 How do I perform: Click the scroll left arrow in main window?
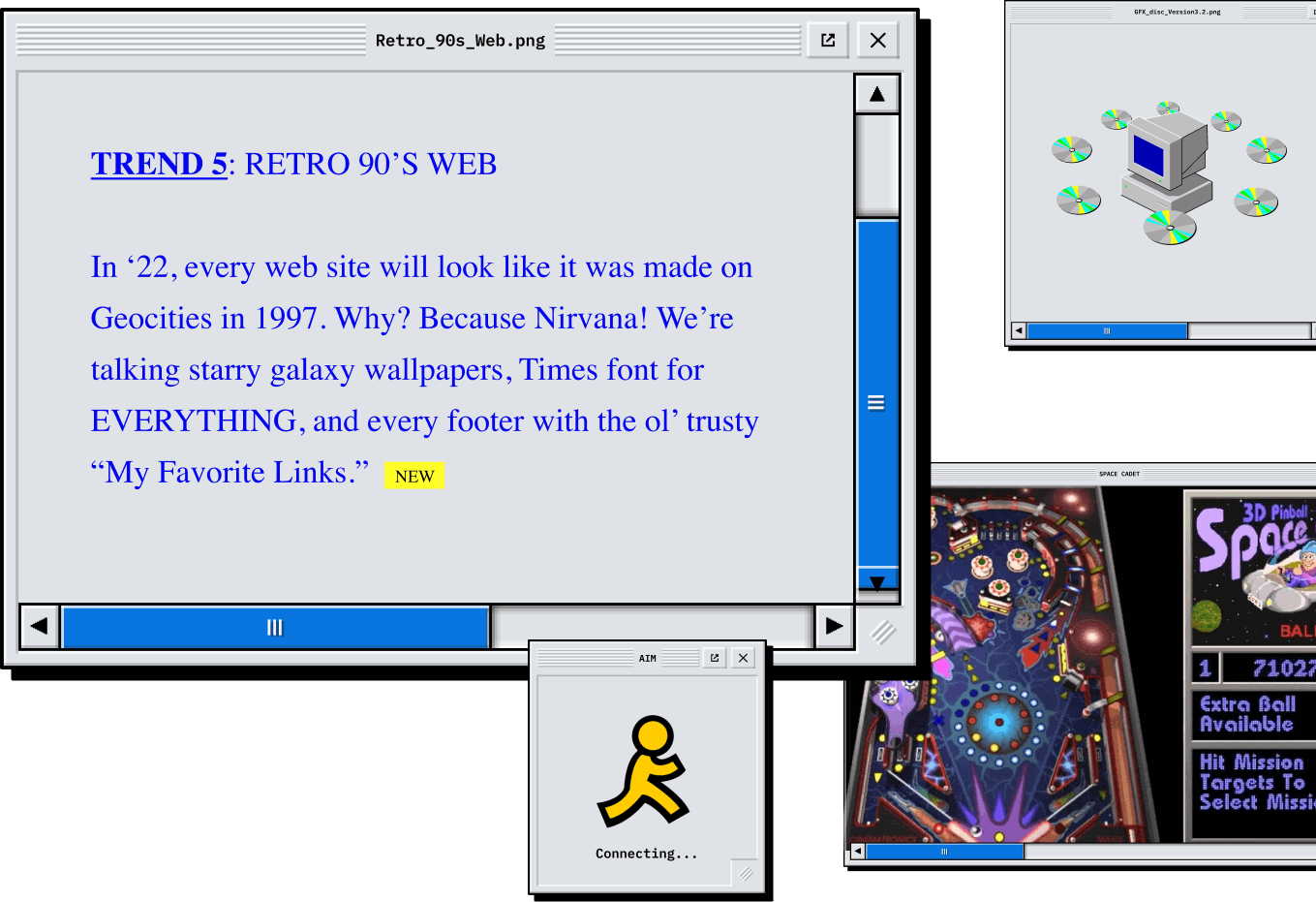click(x=39, y=627)
